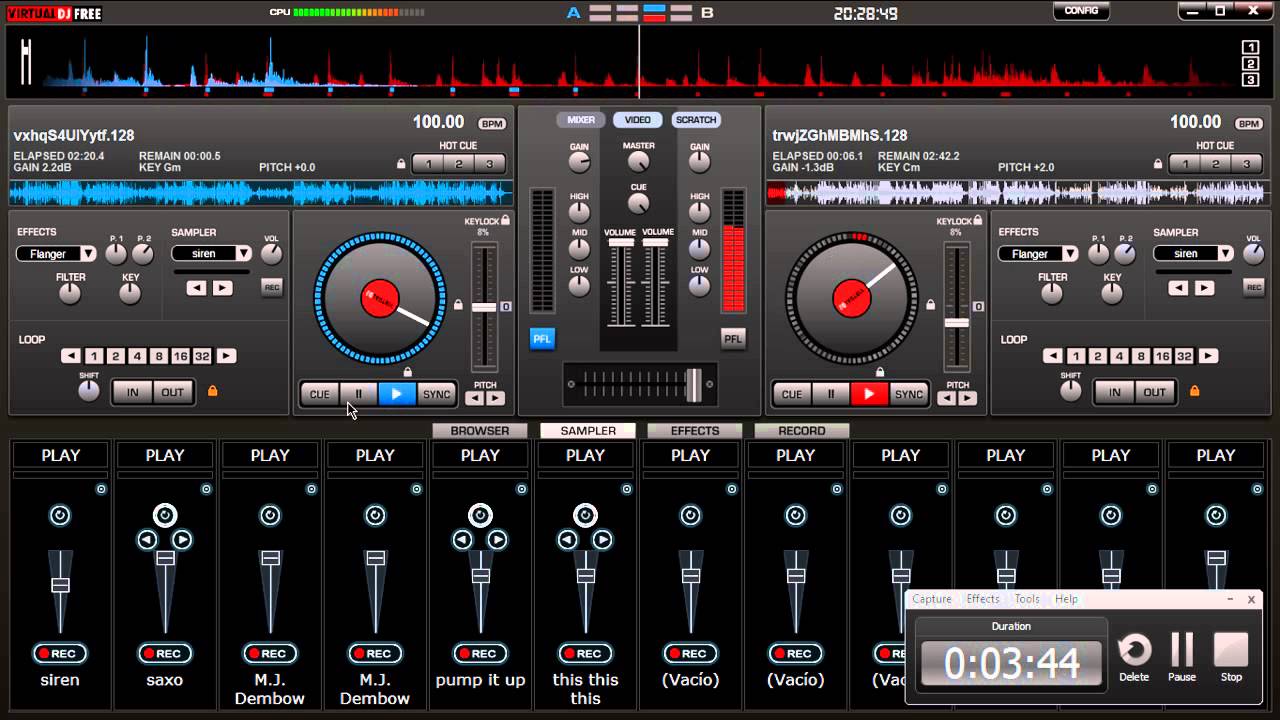Play previous sample on left deck sampler
The width and height of the screenshot is (1280, 720).
point(197,288)
